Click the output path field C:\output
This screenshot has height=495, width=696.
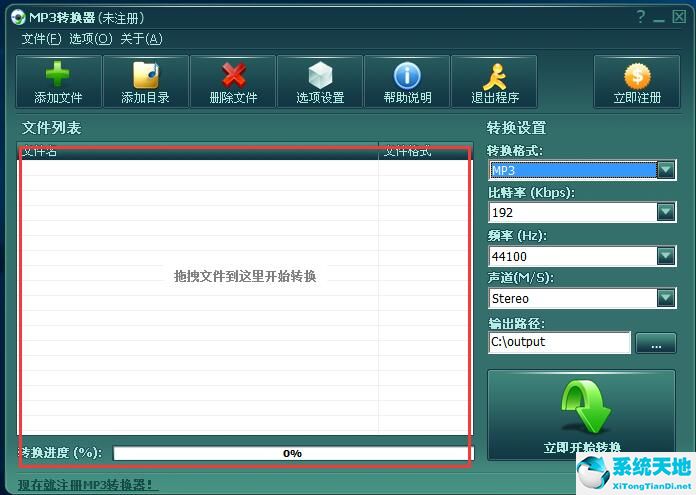559,342
